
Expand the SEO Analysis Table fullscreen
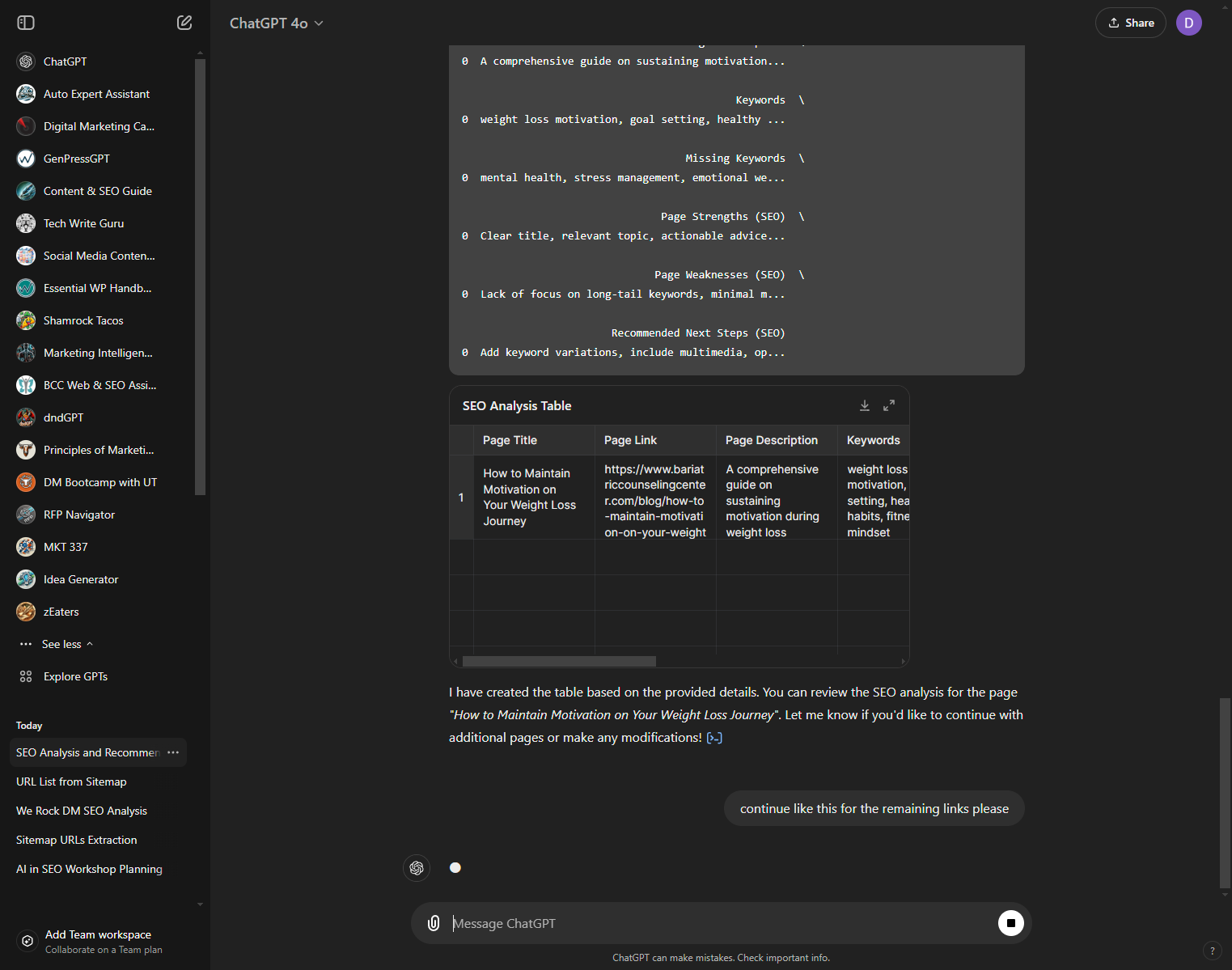(x=889, y=405)
